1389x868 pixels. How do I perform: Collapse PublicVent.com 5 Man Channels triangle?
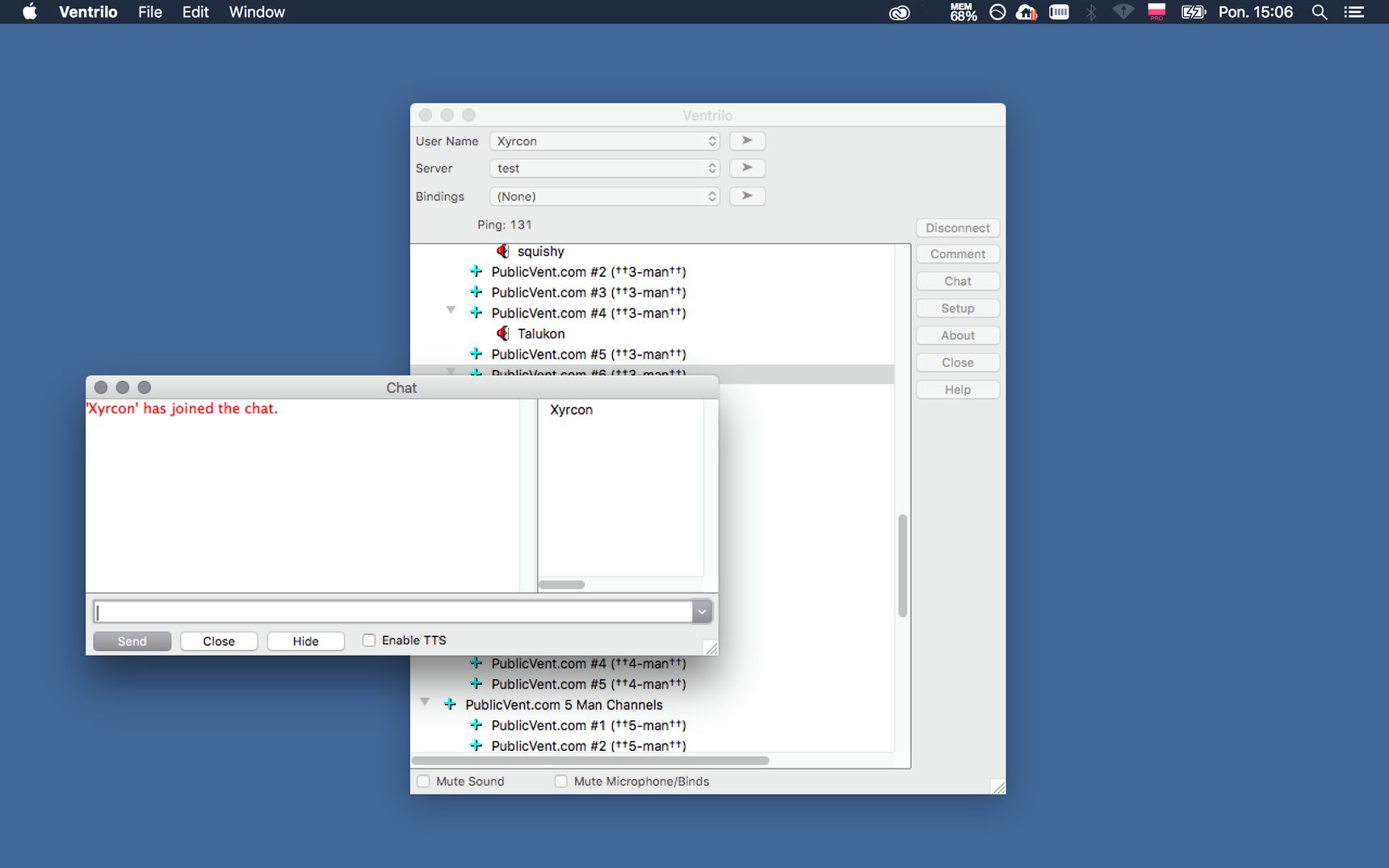[x=425, y=702]
